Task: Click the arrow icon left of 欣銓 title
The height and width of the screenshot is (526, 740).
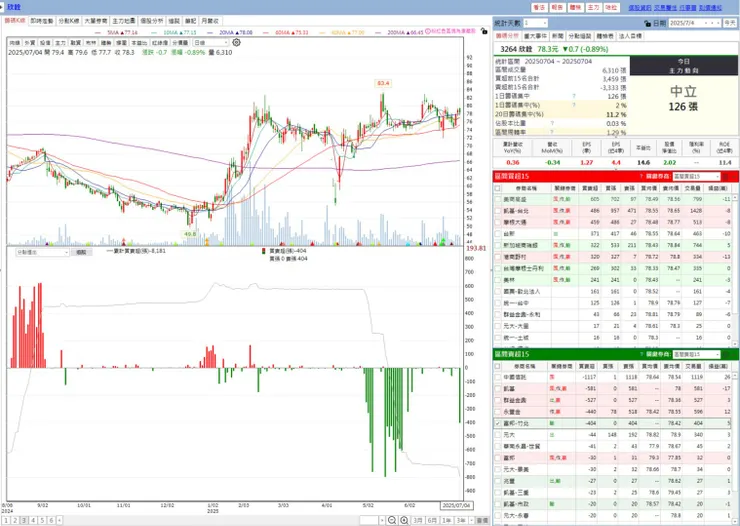Action: (2, 7)
